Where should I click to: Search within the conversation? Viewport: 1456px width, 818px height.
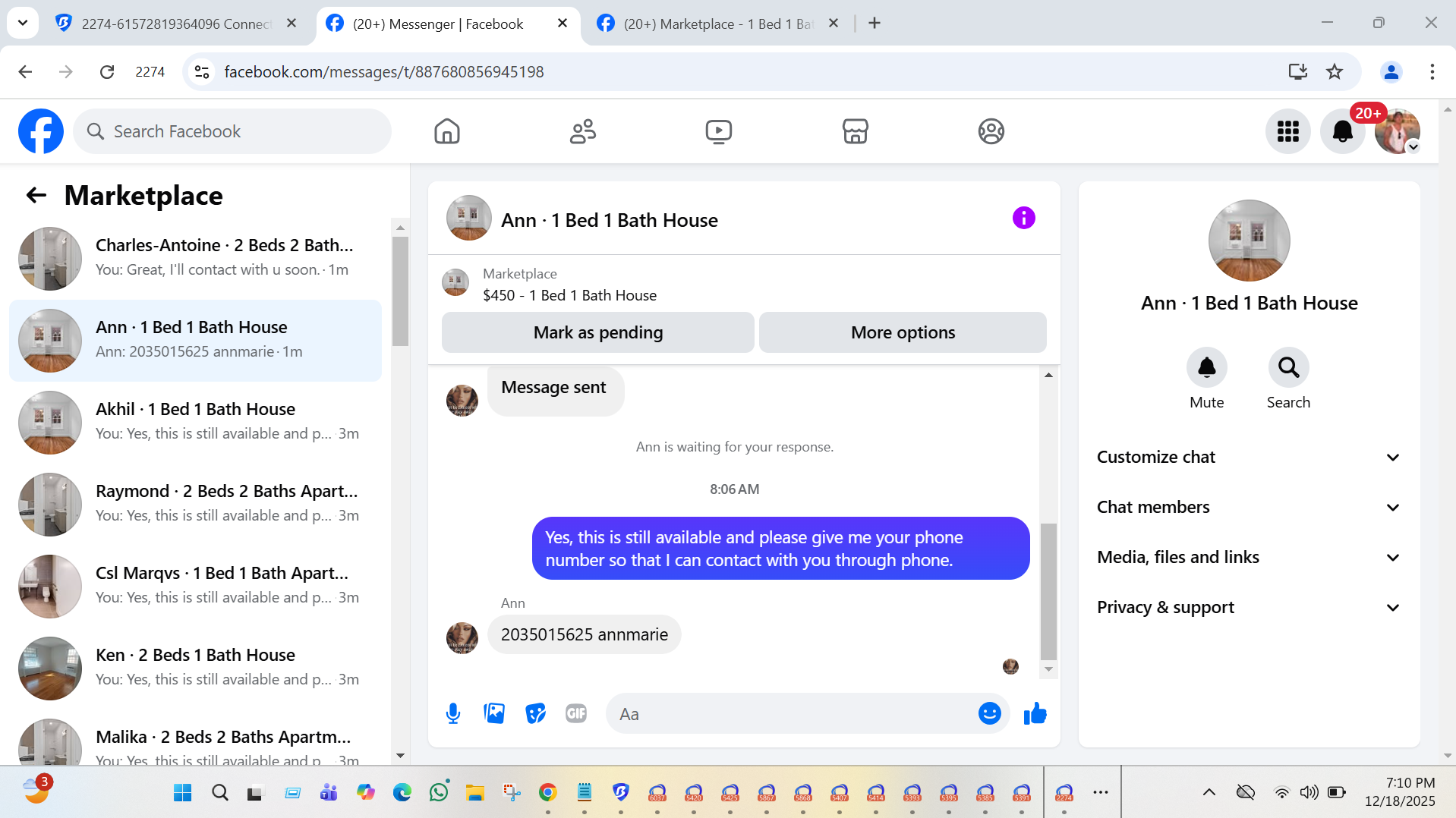1289,367
